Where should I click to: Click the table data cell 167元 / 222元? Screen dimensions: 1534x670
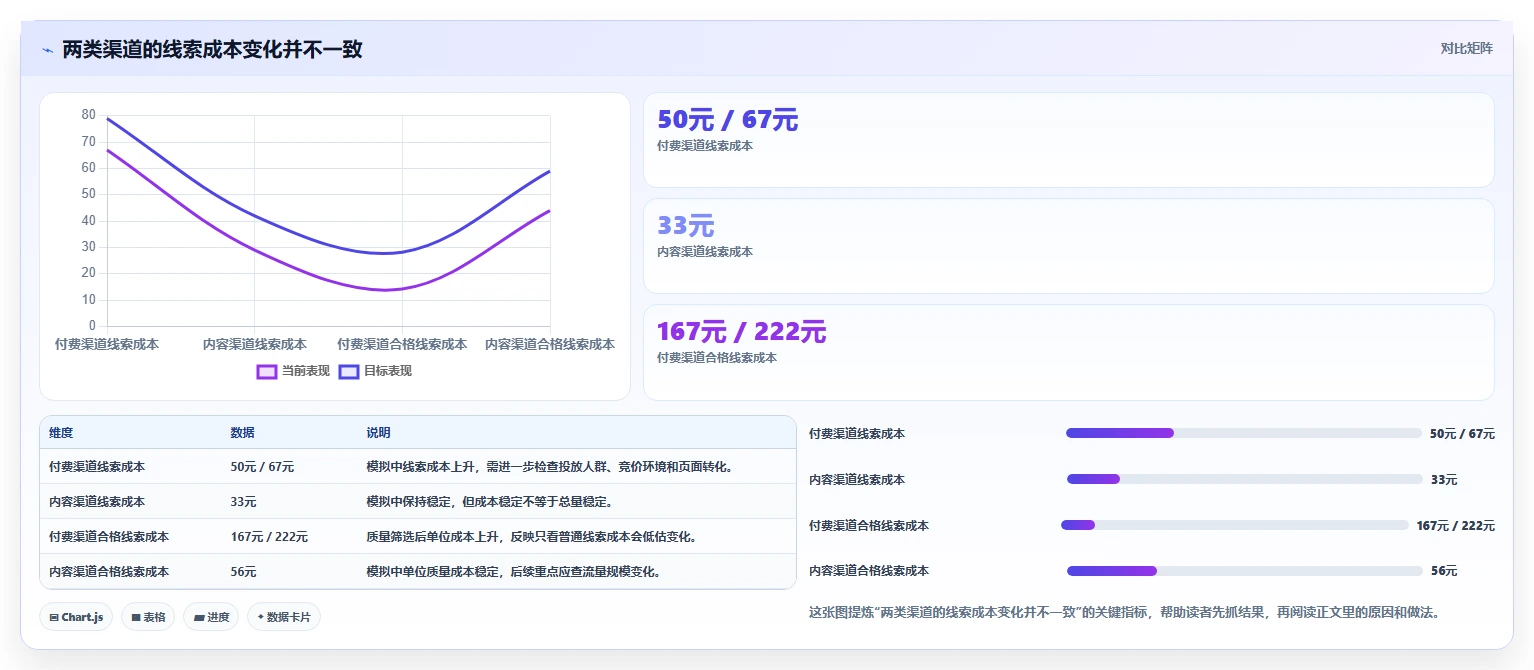point(269,537)
